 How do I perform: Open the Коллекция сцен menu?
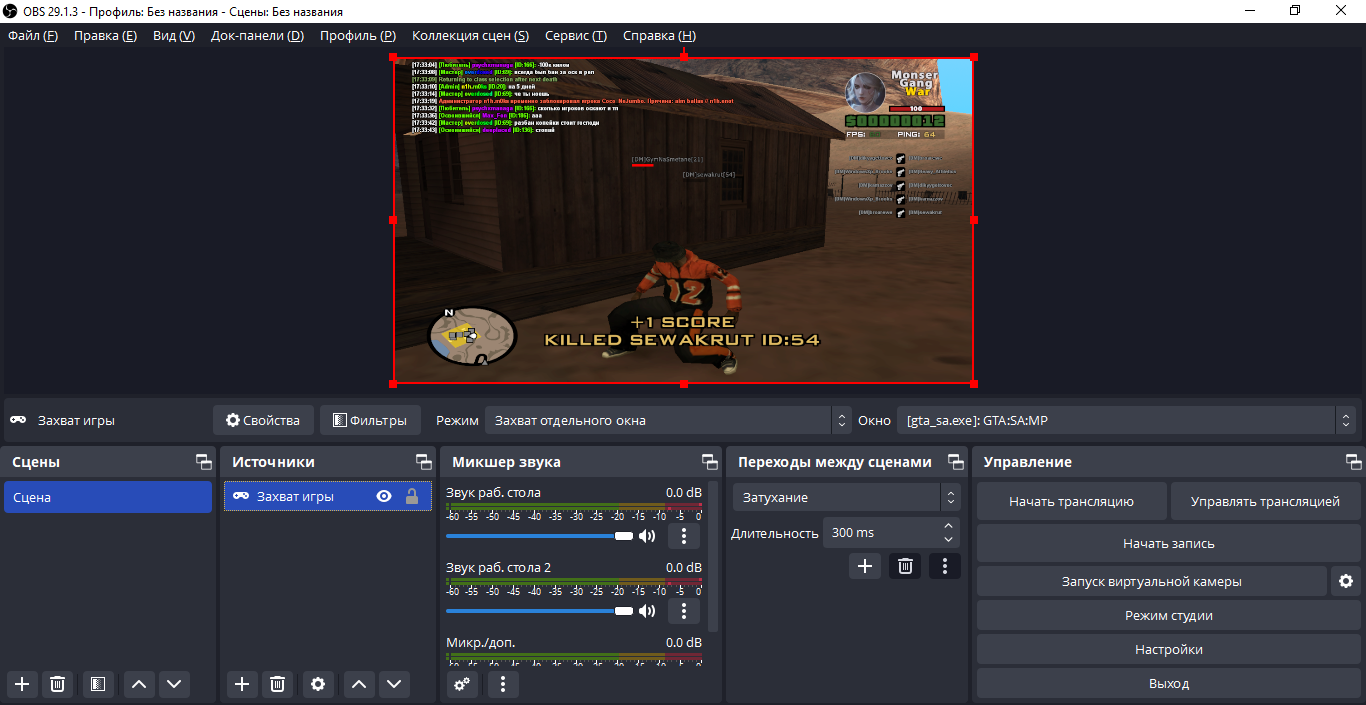click(470, 36)
